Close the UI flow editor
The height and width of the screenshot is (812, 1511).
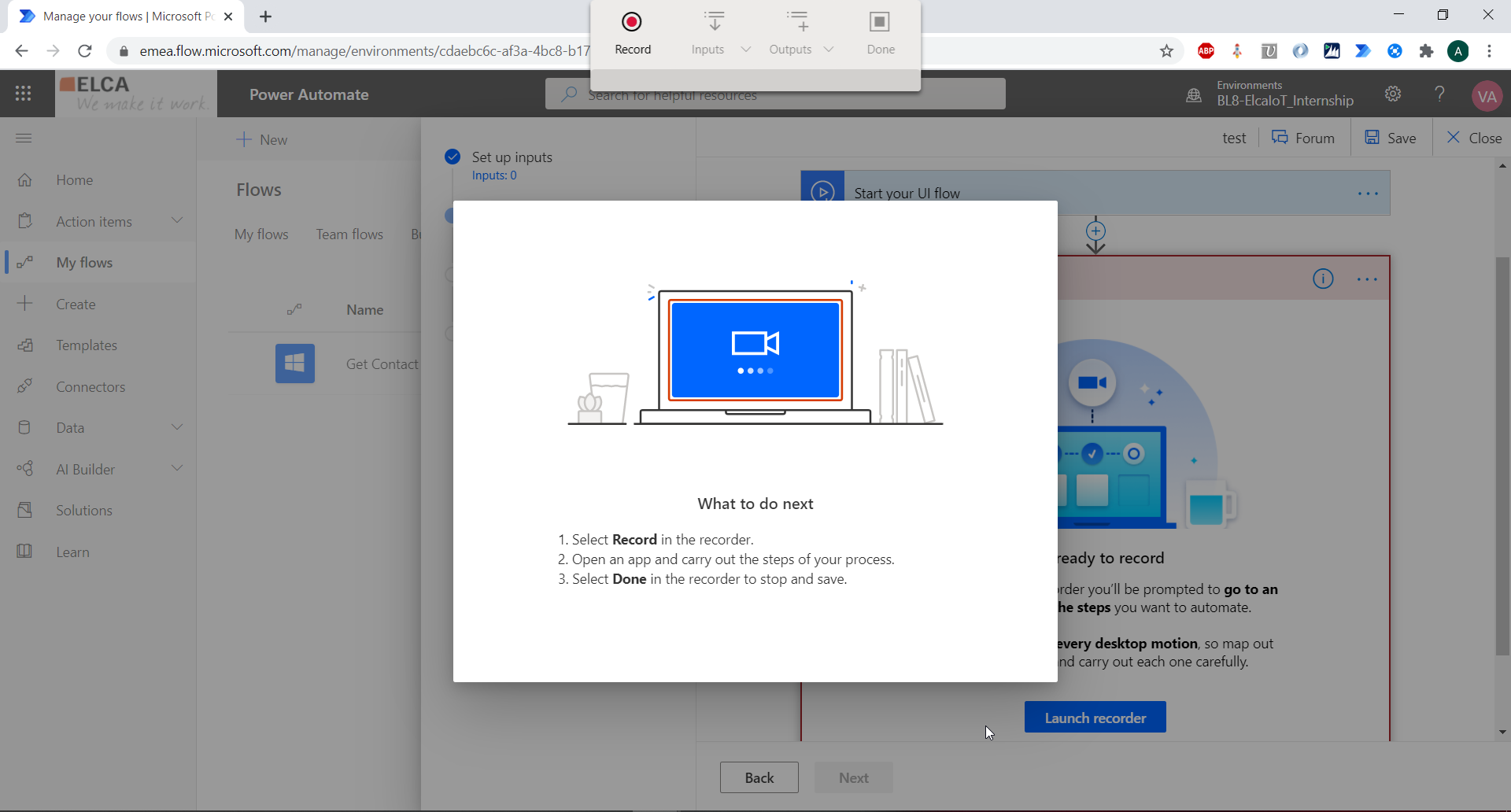(x=1474, y=138)
